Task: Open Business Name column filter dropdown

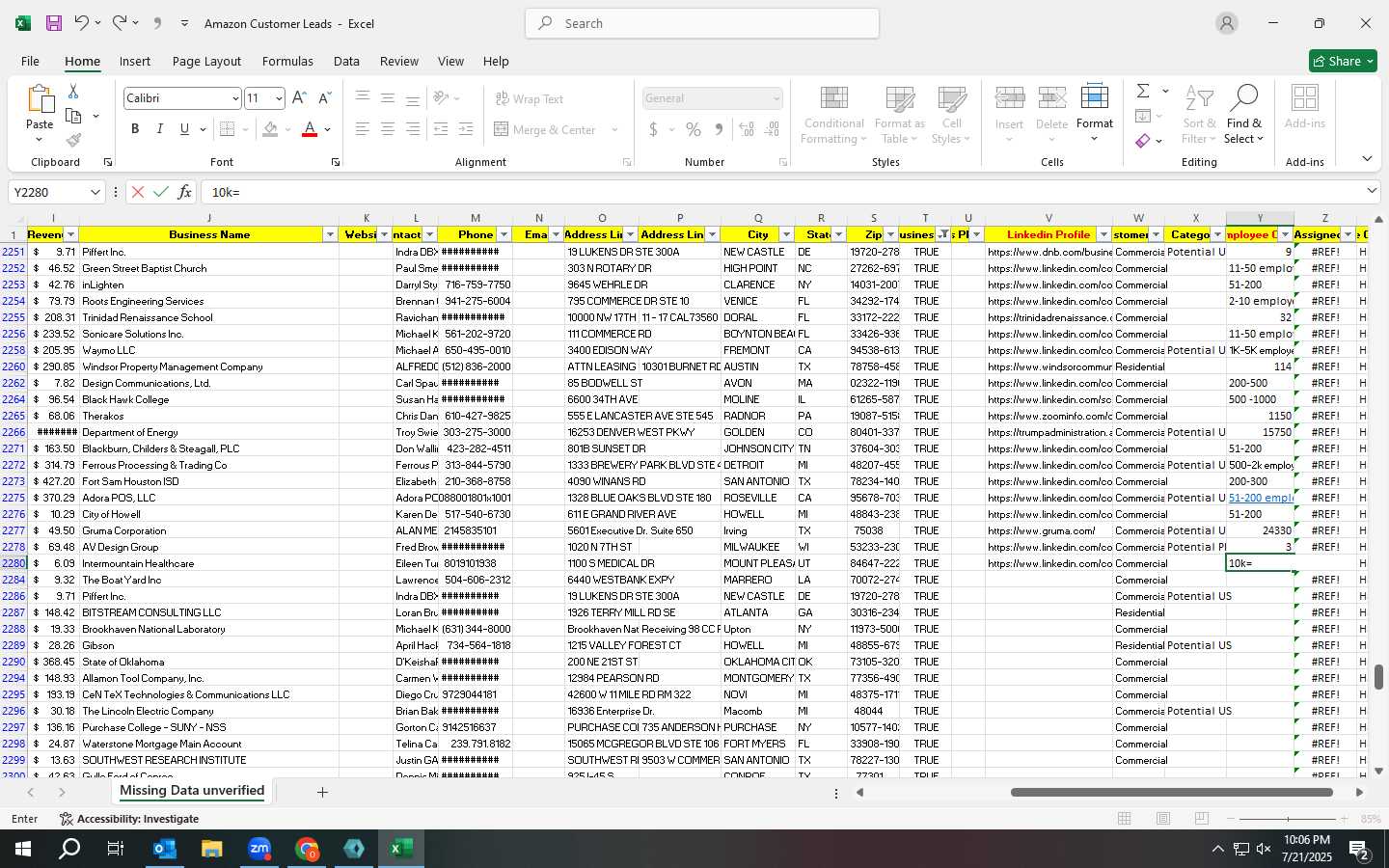Action: [x=330, y=234]
